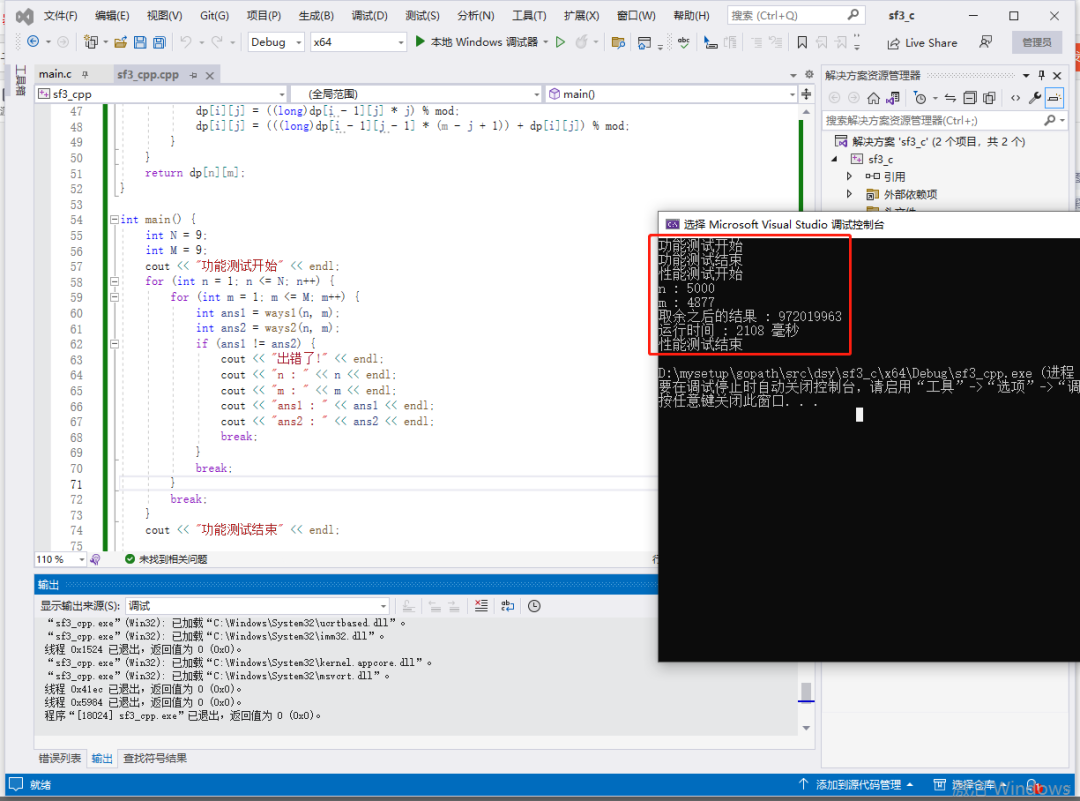Collapse the main() function fold marker
Image resolution: width=1080 pixels, height=801 pixels.
click(x=114, y=220)
